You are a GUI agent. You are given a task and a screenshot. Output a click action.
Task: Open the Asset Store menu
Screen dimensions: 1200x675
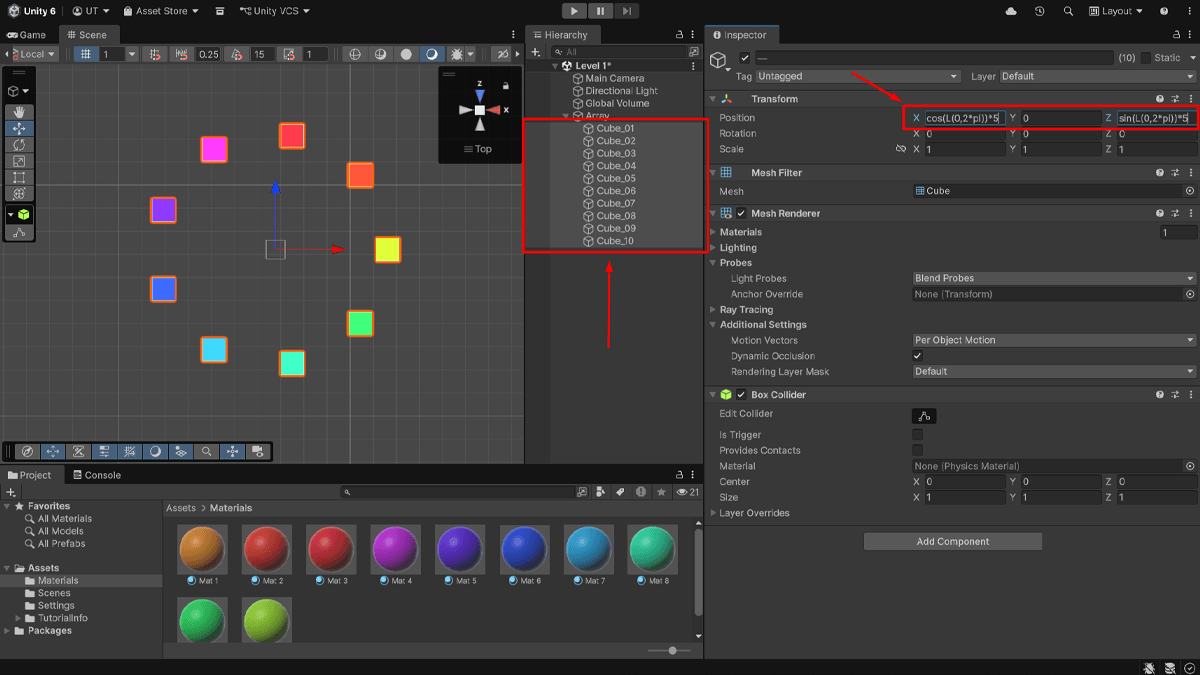click(160, 11)
